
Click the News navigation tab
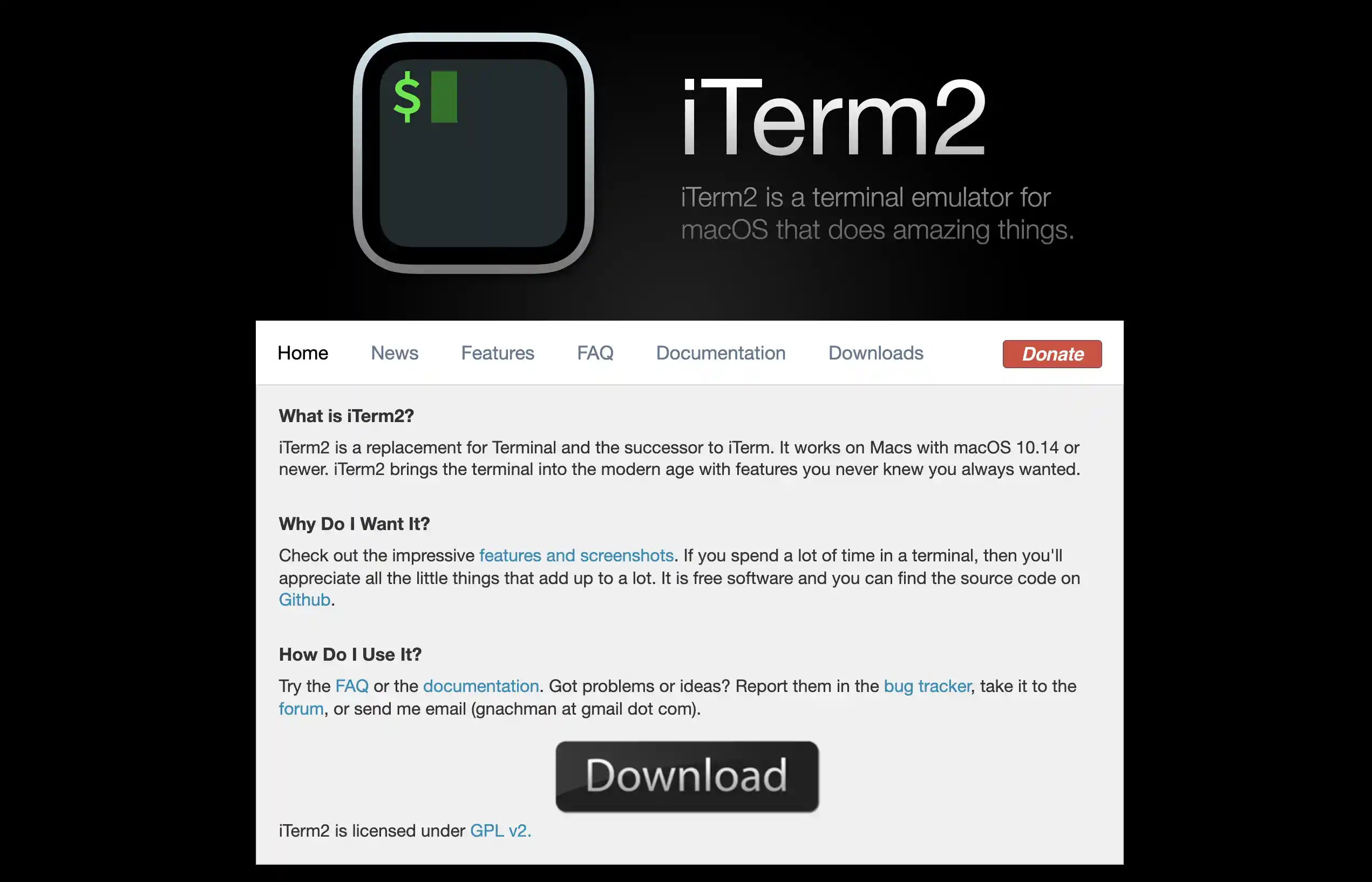[394, 353]
